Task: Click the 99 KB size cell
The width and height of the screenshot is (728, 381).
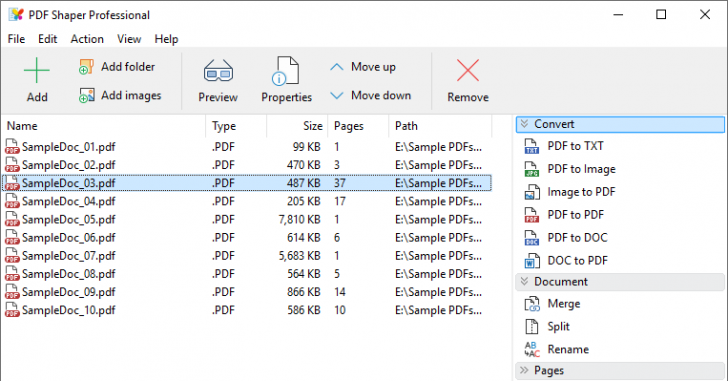Action: (306, 147)
